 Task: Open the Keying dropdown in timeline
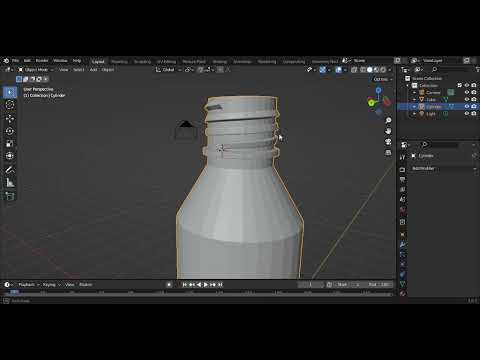tap(51, 285)
